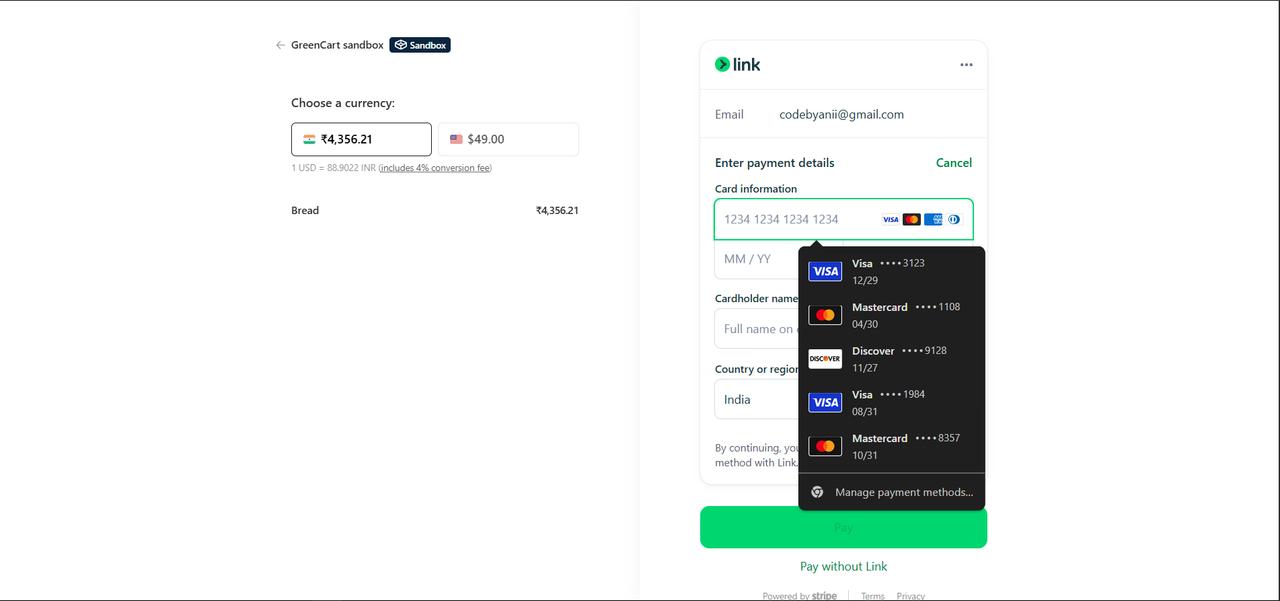This screenshot has width=1280, height=601.
Task: Click the Discover logo in autofill list
Action: tap(825, 358)
